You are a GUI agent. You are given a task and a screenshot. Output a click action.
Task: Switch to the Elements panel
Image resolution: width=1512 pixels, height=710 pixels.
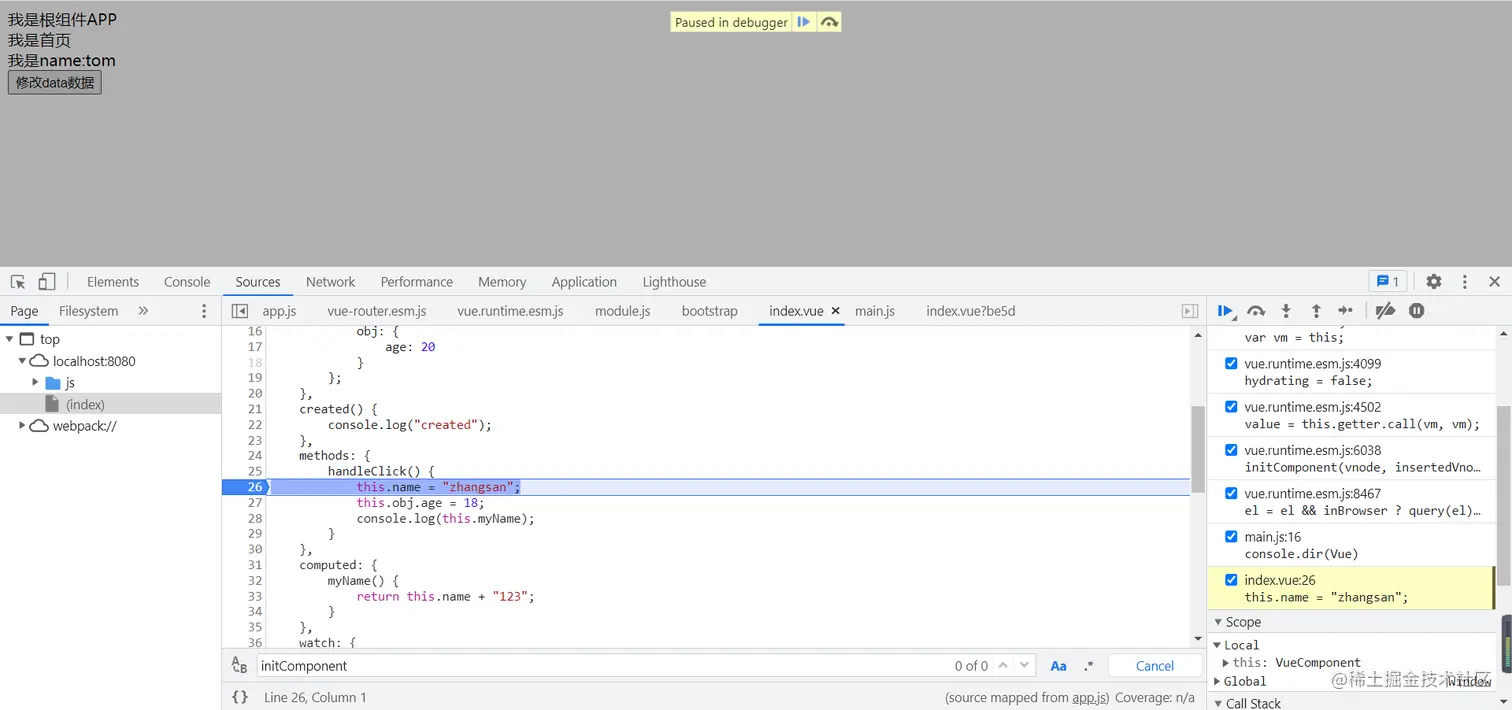[x=113, y=282]
